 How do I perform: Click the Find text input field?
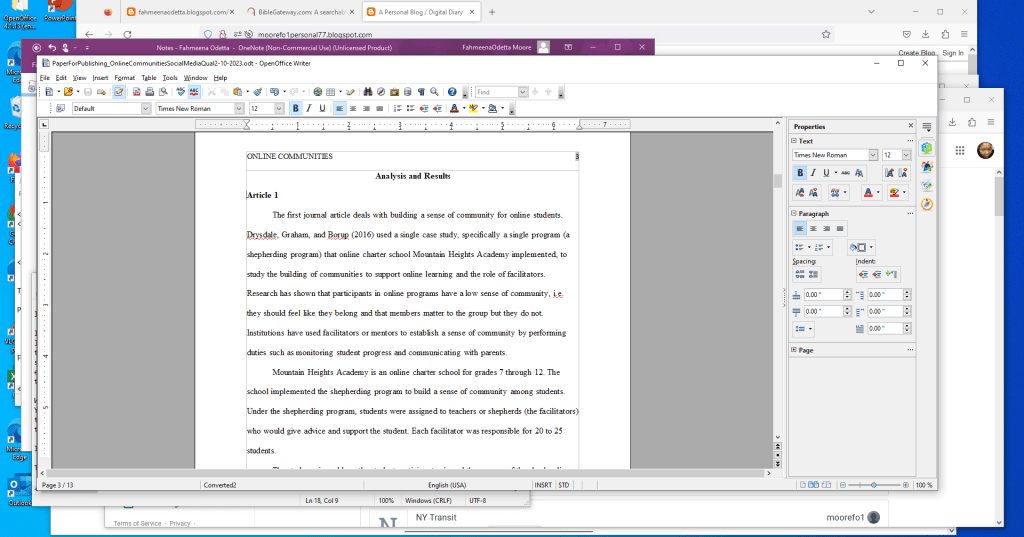(x=496, y=92)
